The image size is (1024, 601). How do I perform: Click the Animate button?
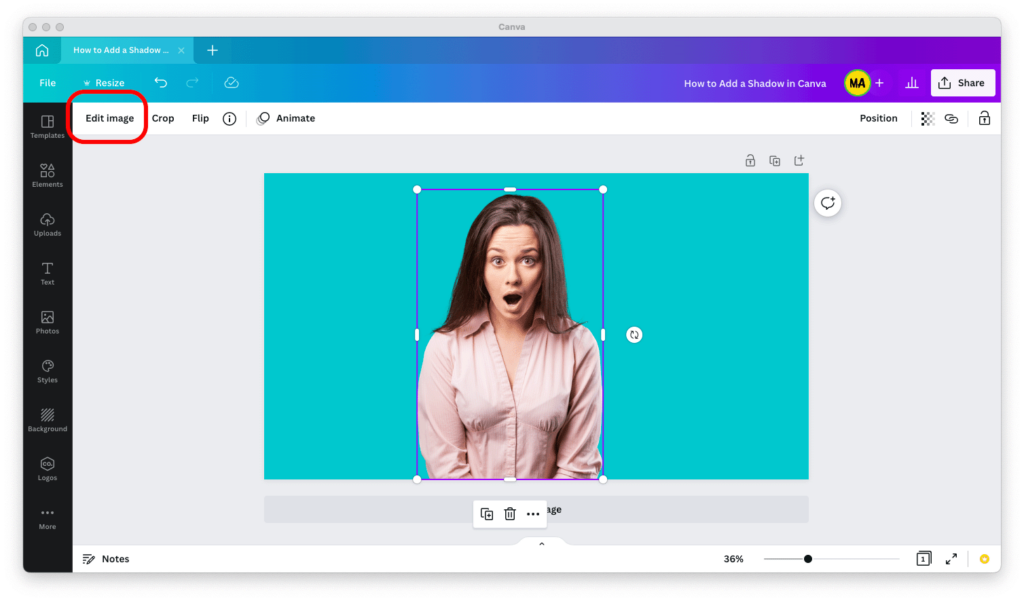point(286,118)
